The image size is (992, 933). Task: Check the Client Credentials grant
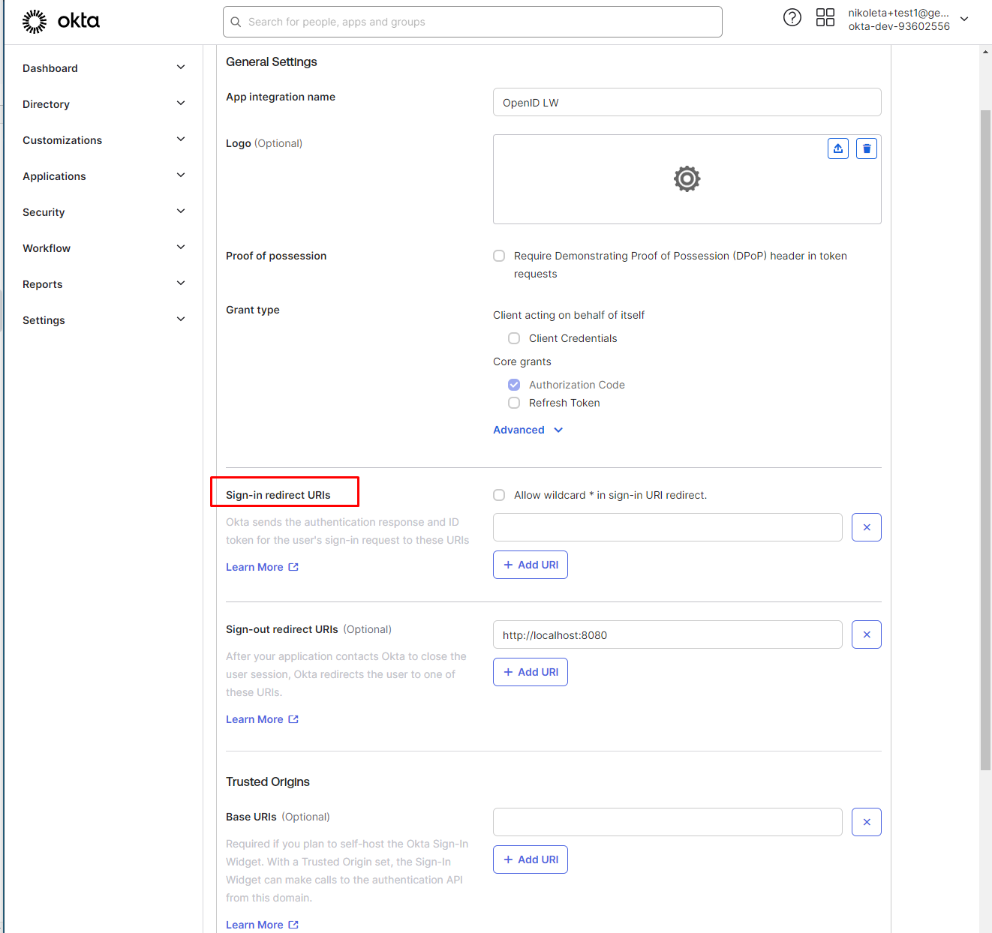[x=514, y=338]
